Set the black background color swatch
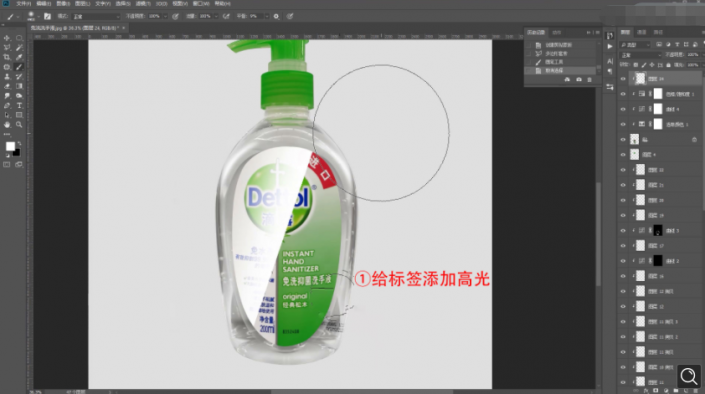The width and height of the screenshot is (705, 394). coord(17,152)
